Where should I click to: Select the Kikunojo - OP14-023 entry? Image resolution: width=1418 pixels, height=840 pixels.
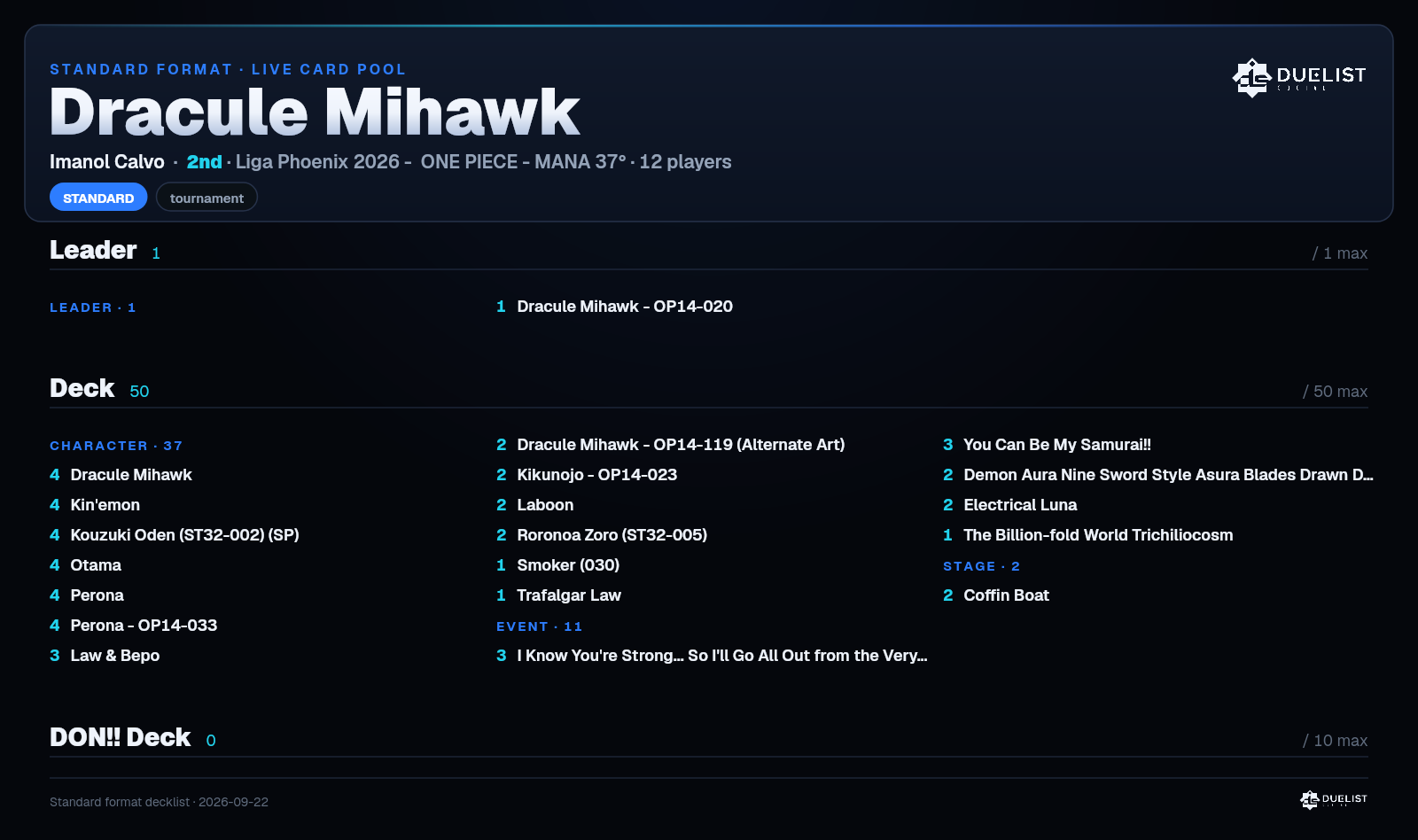coord(587,475)
